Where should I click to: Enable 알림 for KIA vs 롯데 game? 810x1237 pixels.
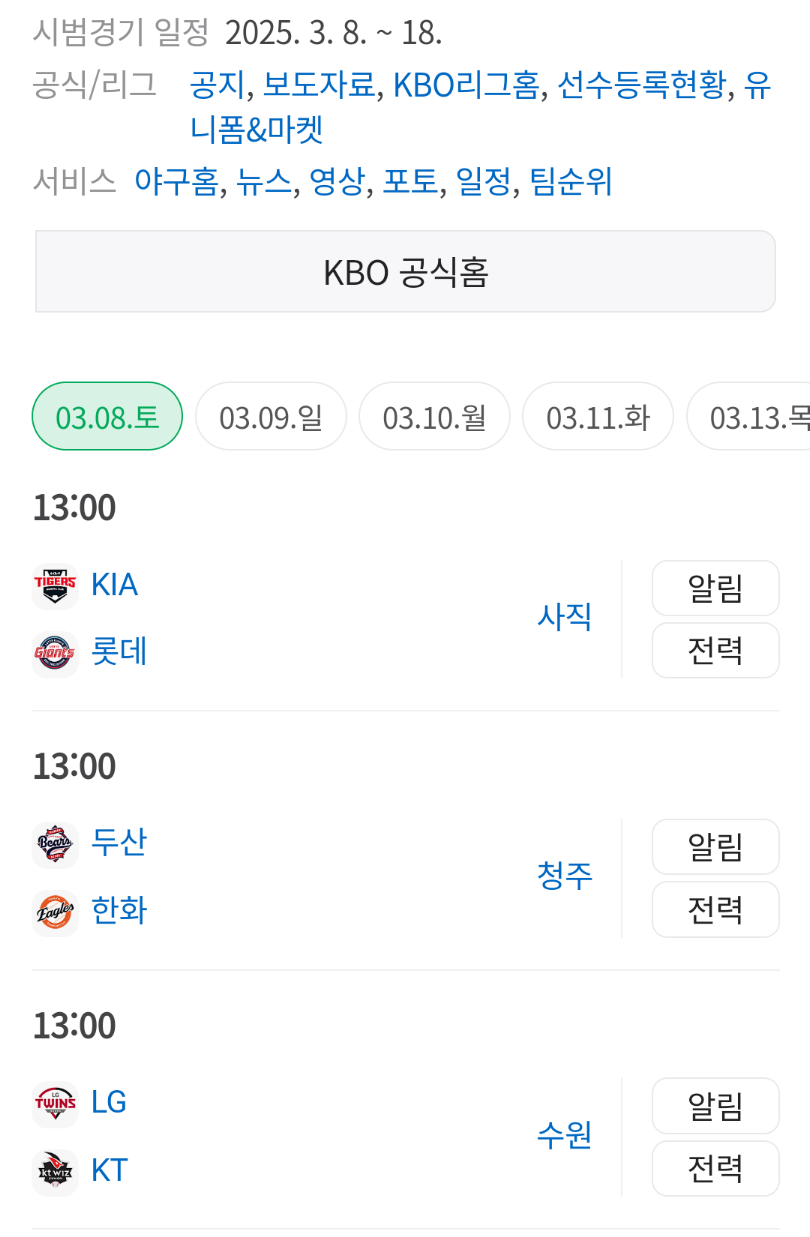point(715,588)
